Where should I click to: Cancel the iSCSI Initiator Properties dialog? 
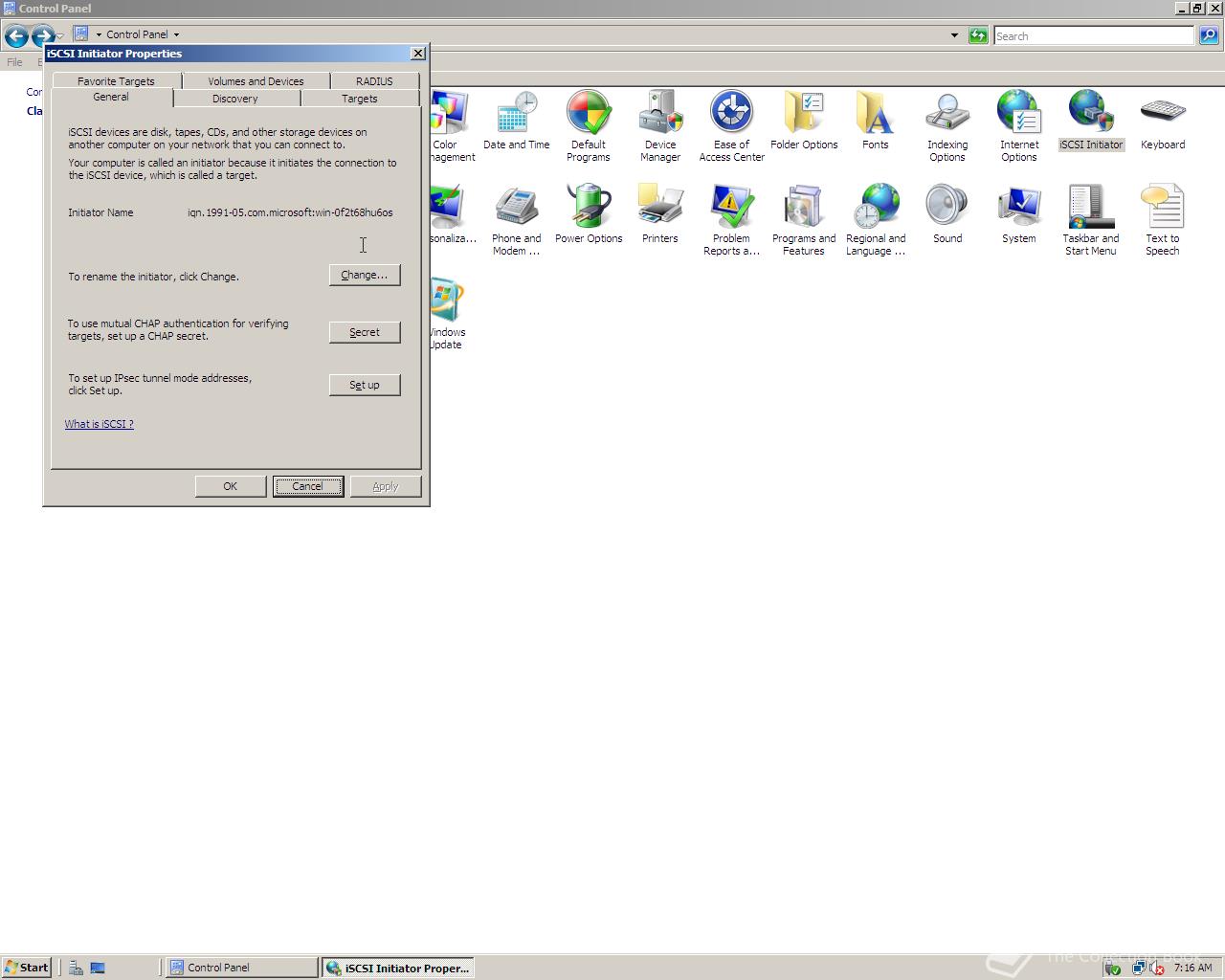307,486
